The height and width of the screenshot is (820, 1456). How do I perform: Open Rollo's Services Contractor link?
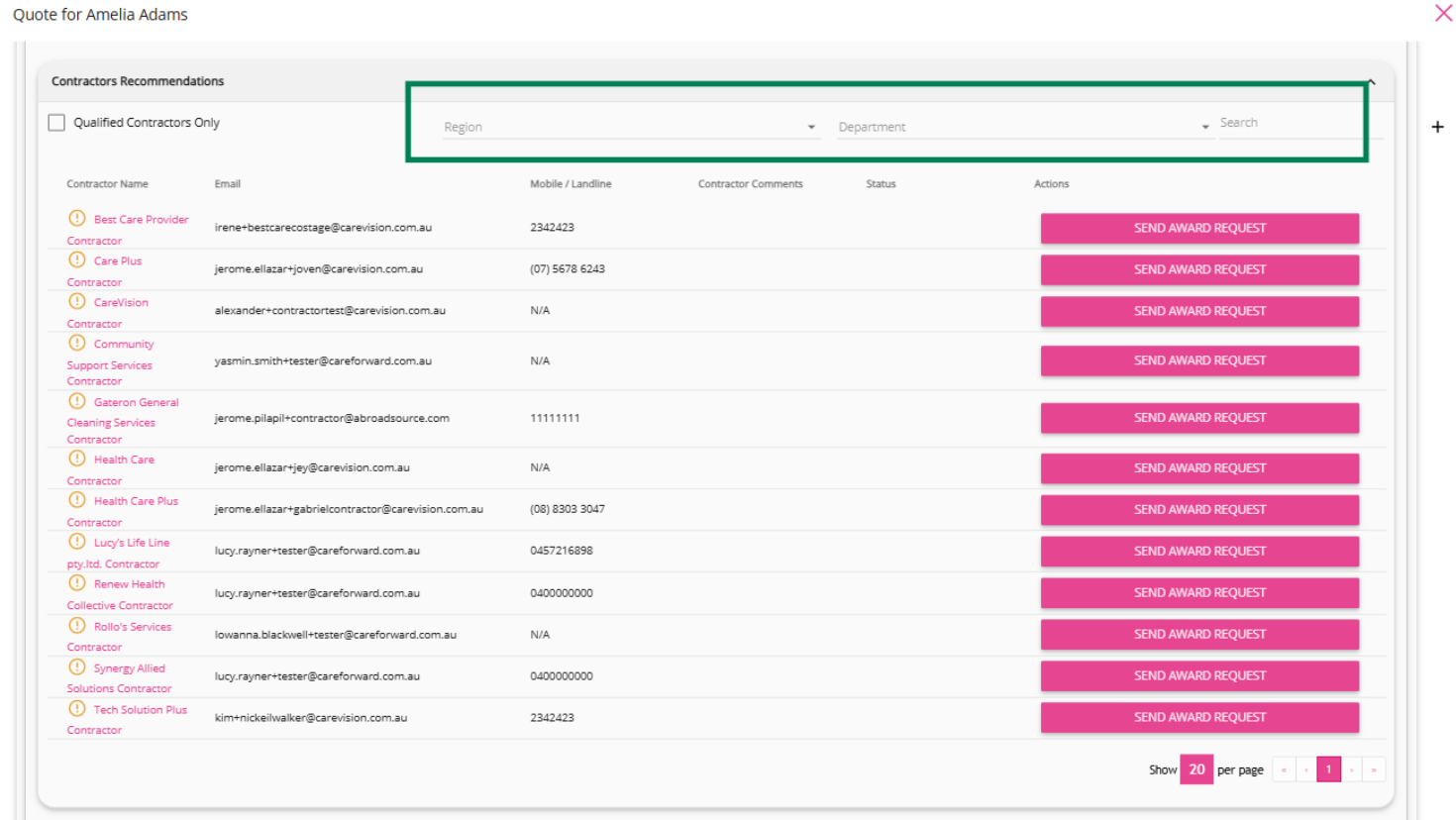point(120,637)
